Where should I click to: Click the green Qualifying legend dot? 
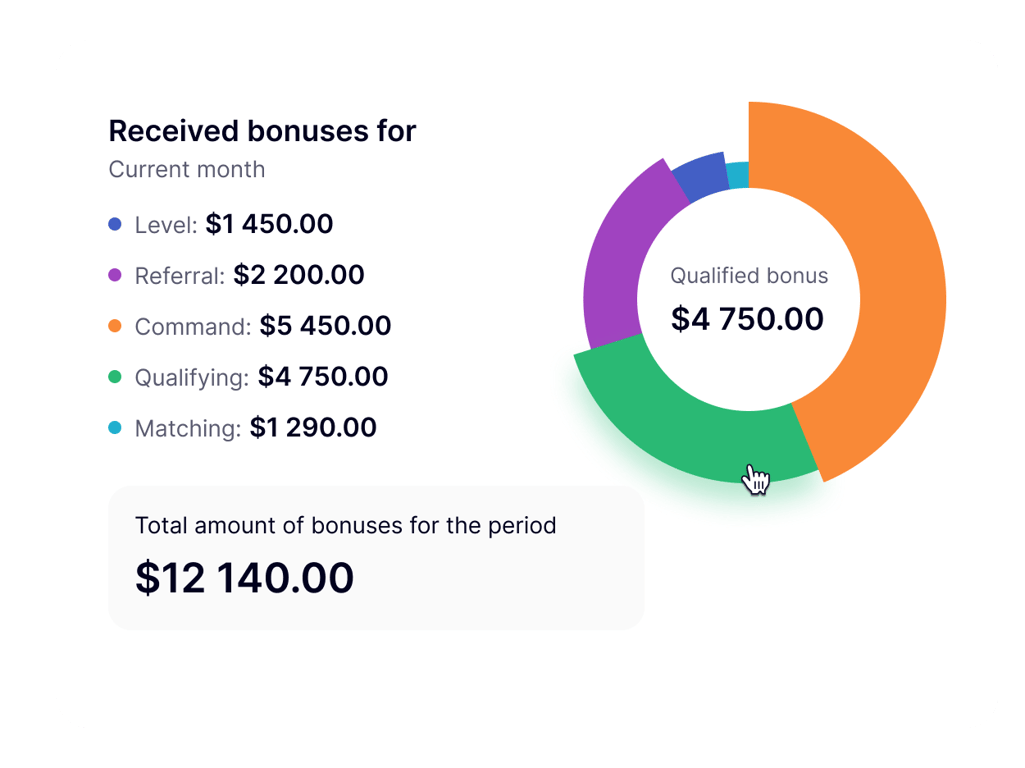(115, 376)
